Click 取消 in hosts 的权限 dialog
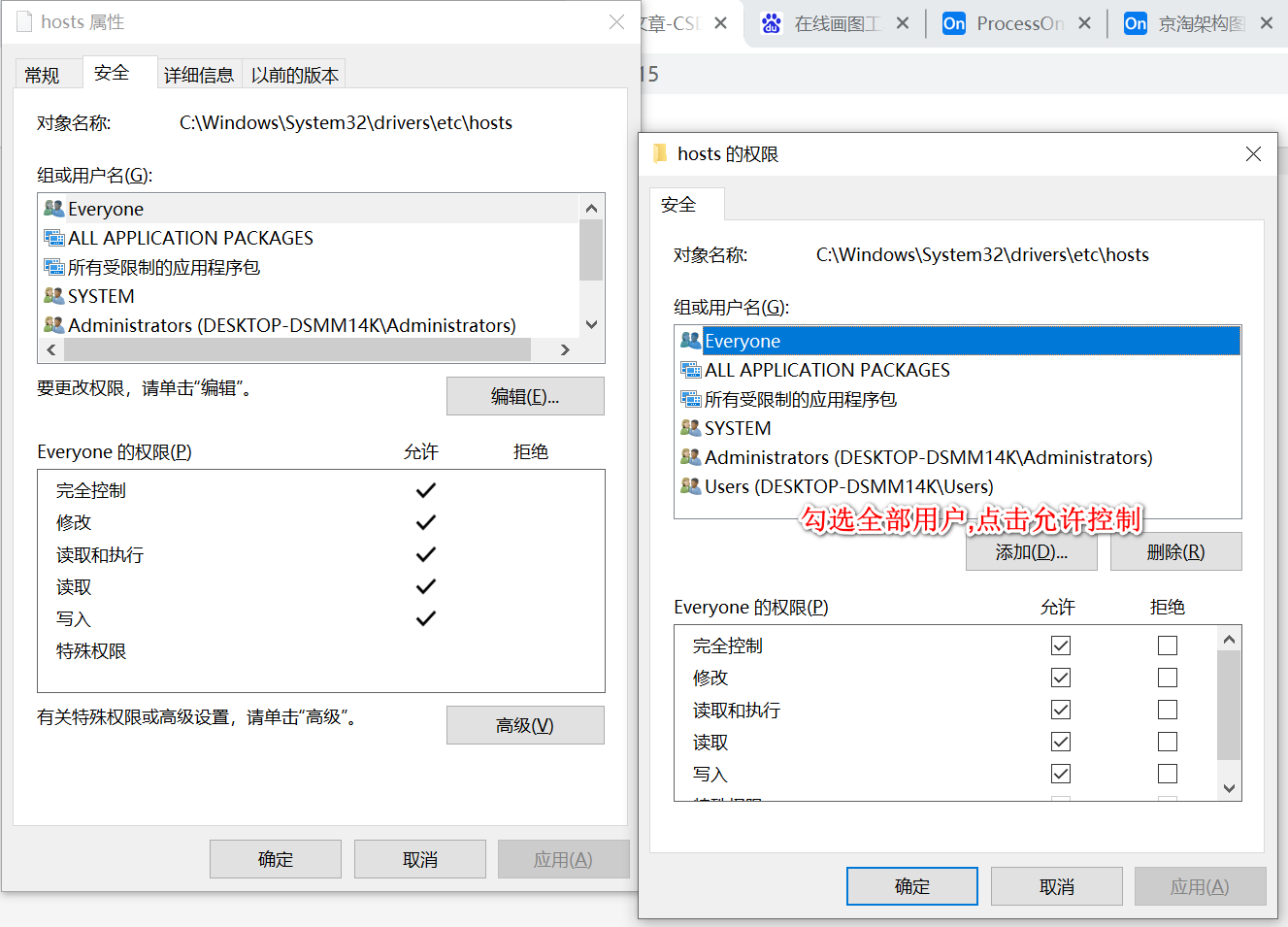Image resolution: width=1288 pixels, height=927 pixels. tap(1057, 886)
